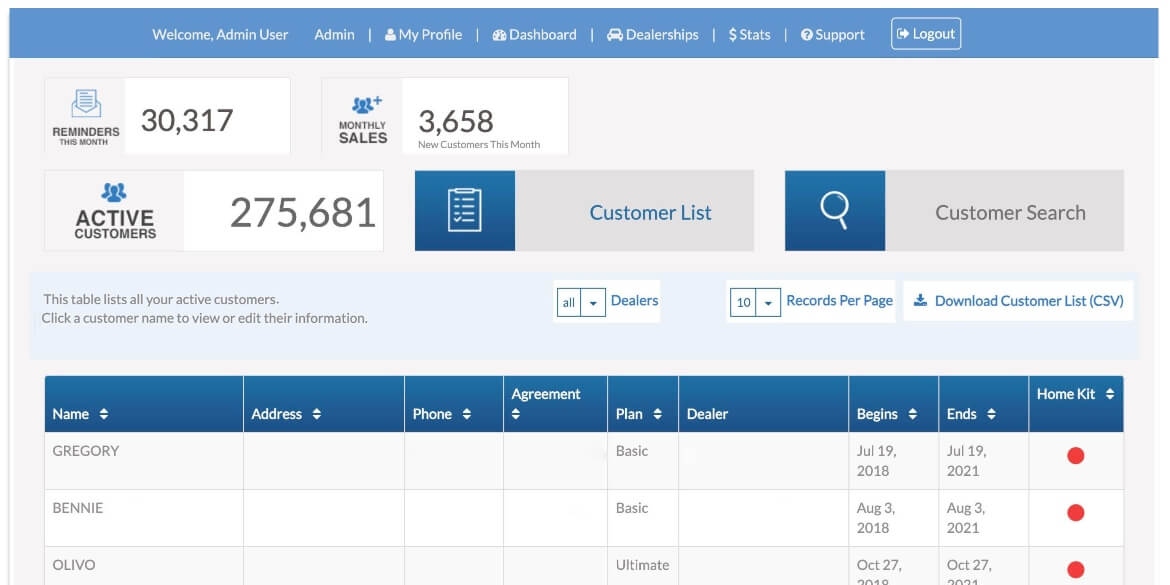
Task: Click the Active Customers group icon
Action: click(115, 192)
